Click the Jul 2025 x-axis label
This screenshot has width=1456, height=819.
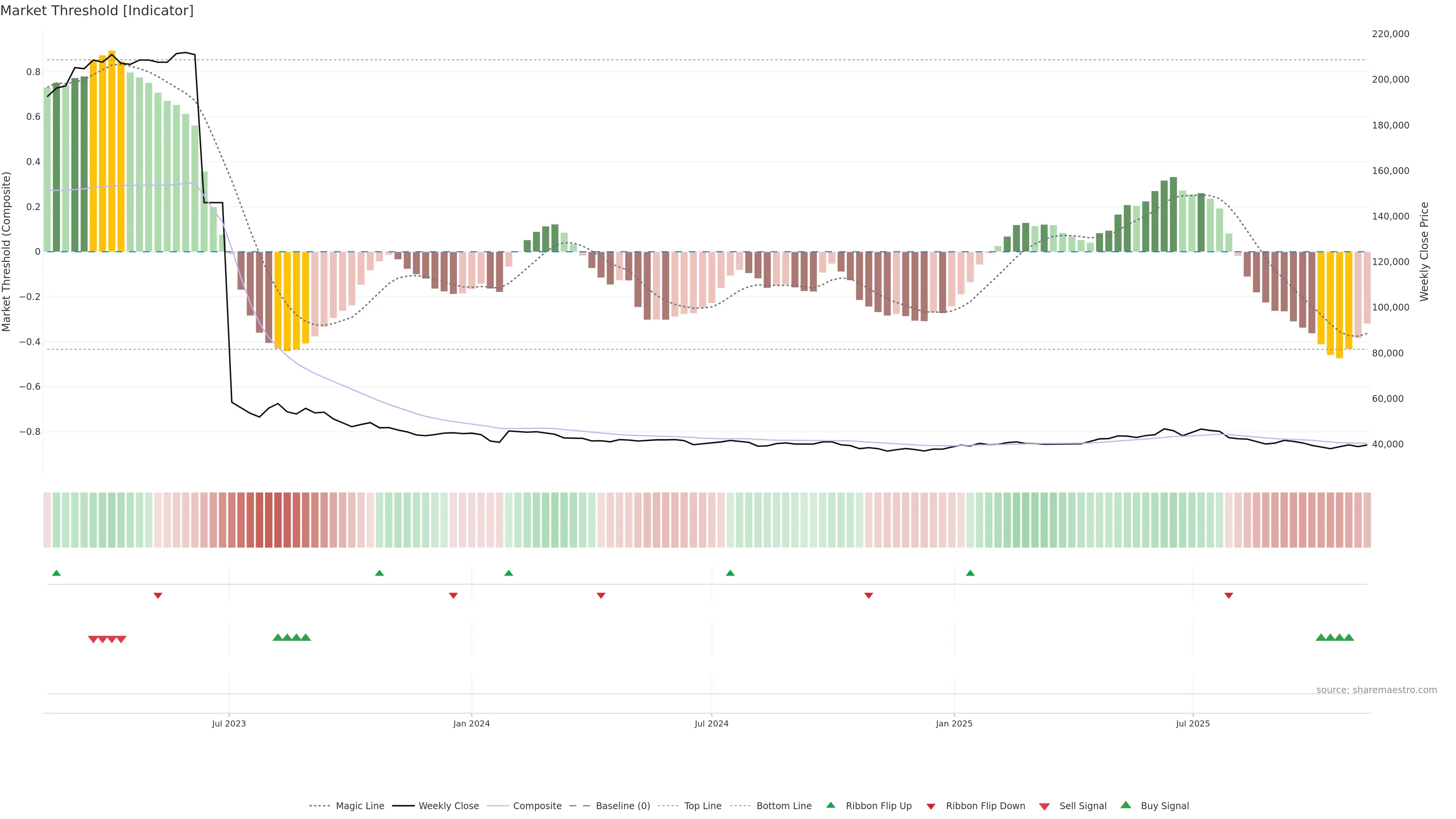click(1192, 723)
